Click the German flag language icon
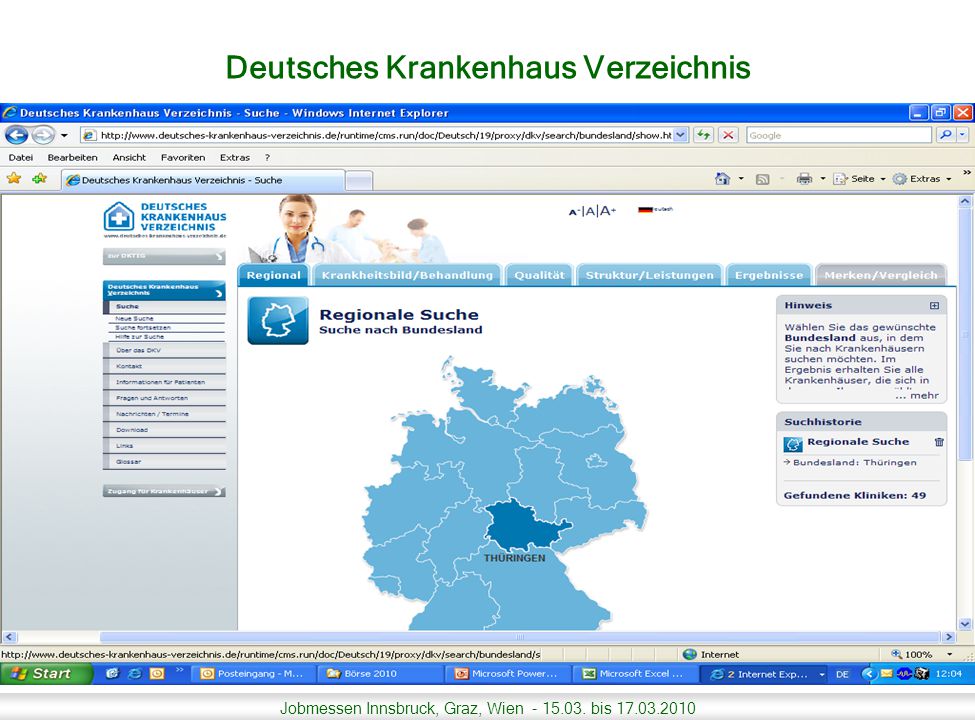 coord(645,210)
